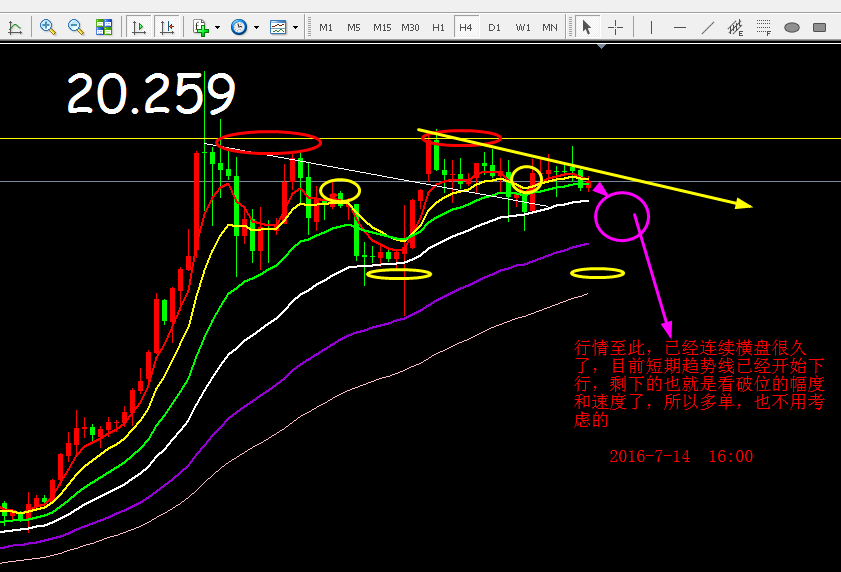This screenshot has height=572, width=841.
Task: Toggle Auto Scroll chart icon
Action: 139,27
